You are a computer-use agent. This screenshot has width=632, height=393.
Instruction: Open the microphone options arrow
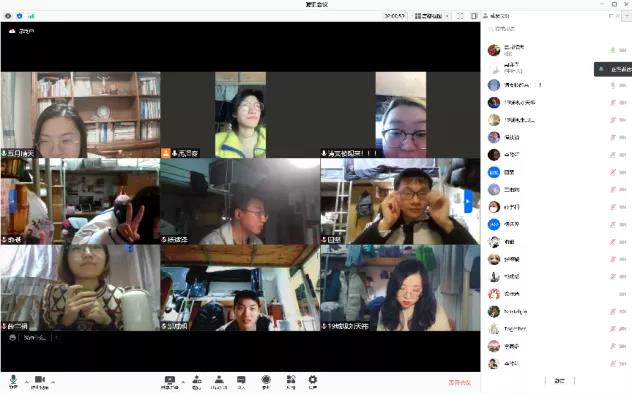26,381
